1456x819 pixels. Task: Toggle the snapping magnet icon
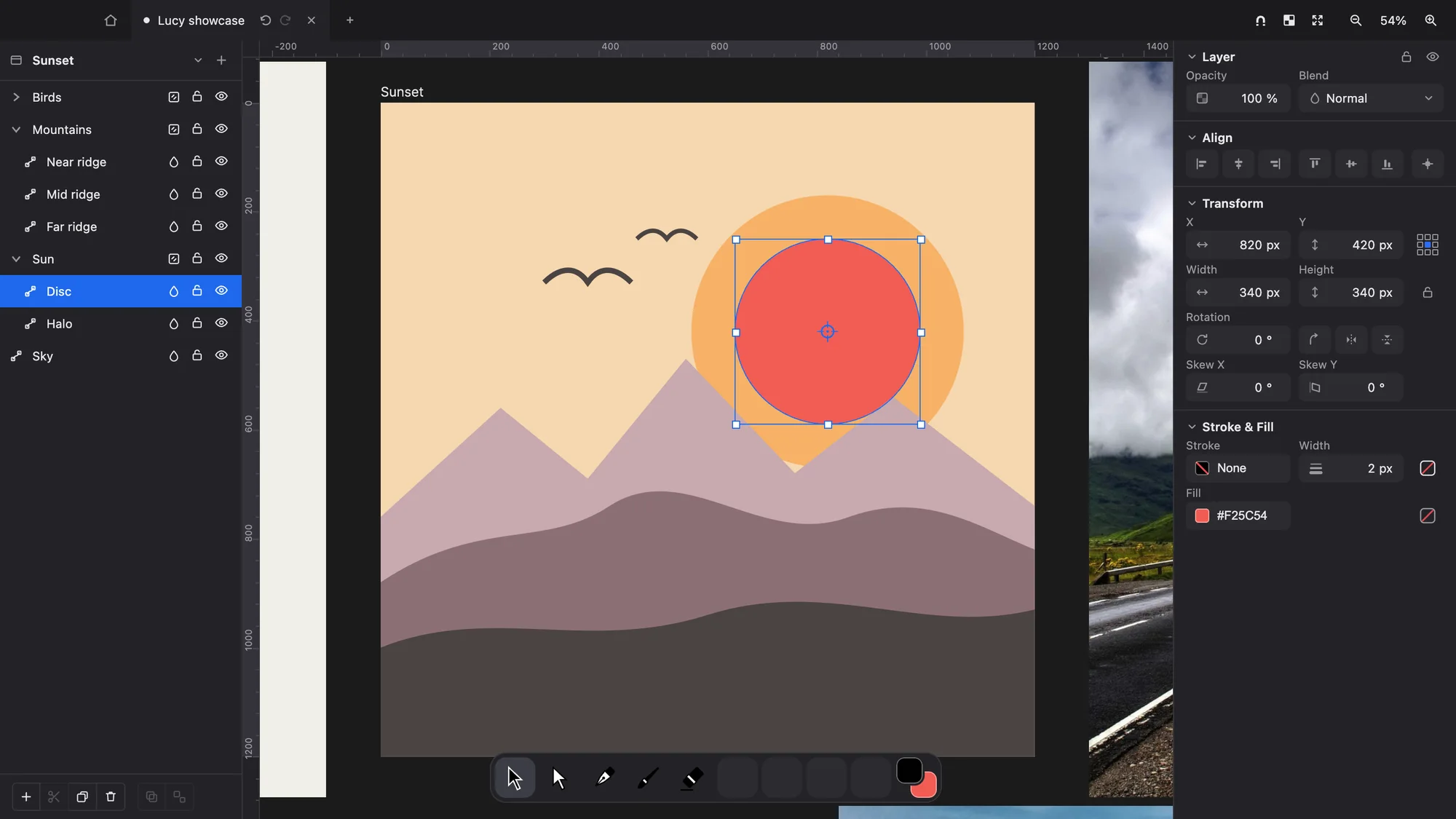1260,20
